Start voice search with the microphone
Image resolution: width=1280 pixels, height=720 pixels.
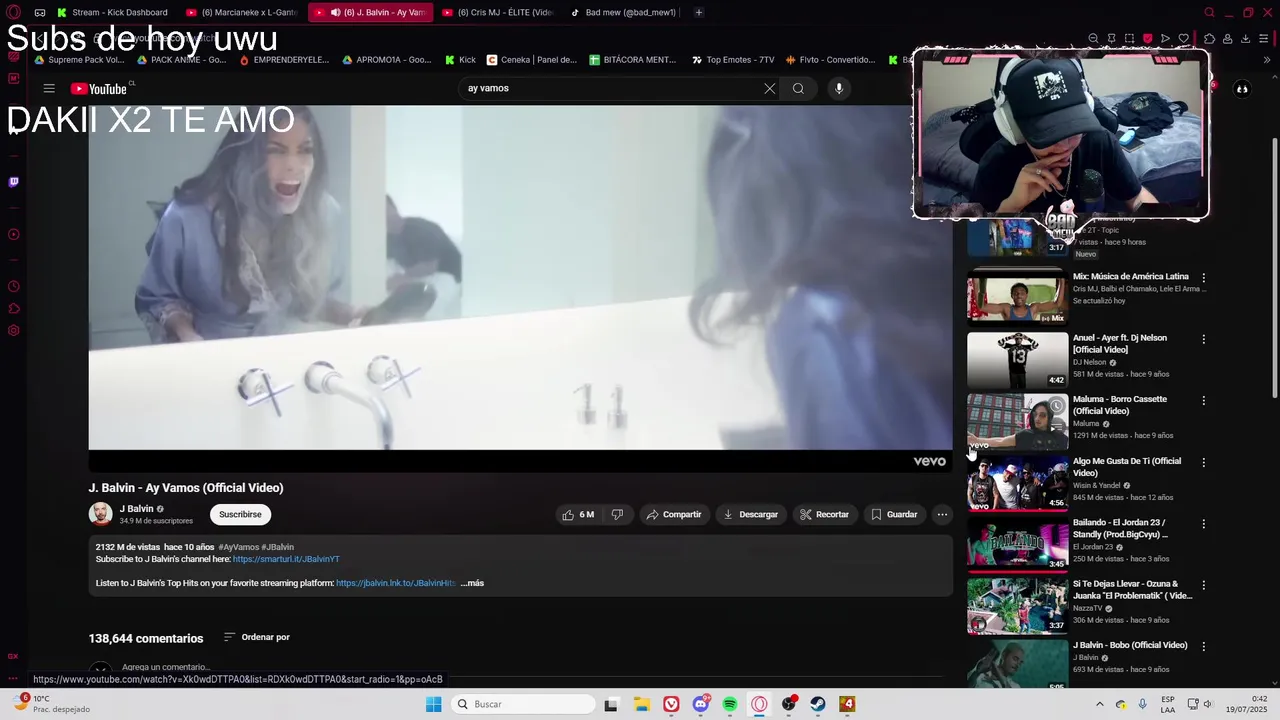tap(839, 88)
